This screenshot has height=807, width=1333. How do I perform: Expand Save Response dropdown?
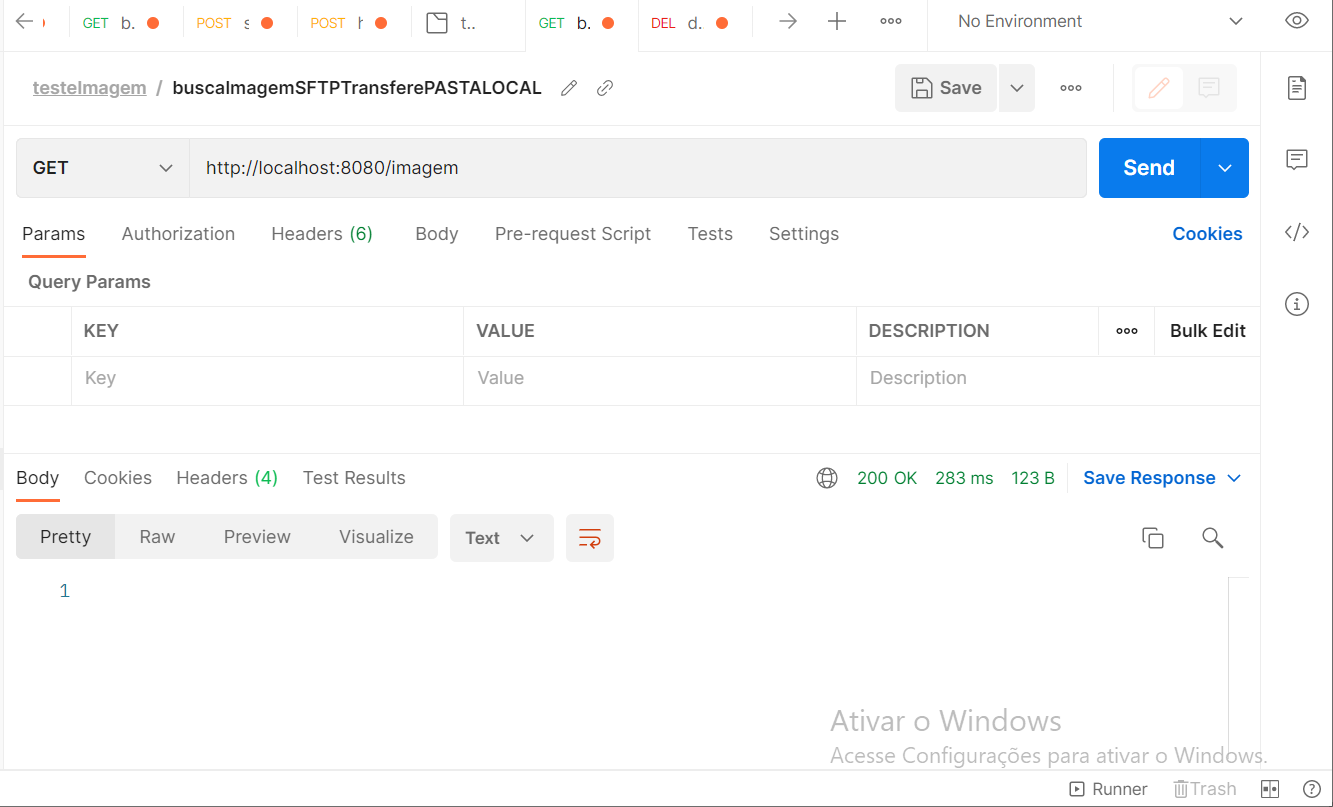[x=1163, y=478]
